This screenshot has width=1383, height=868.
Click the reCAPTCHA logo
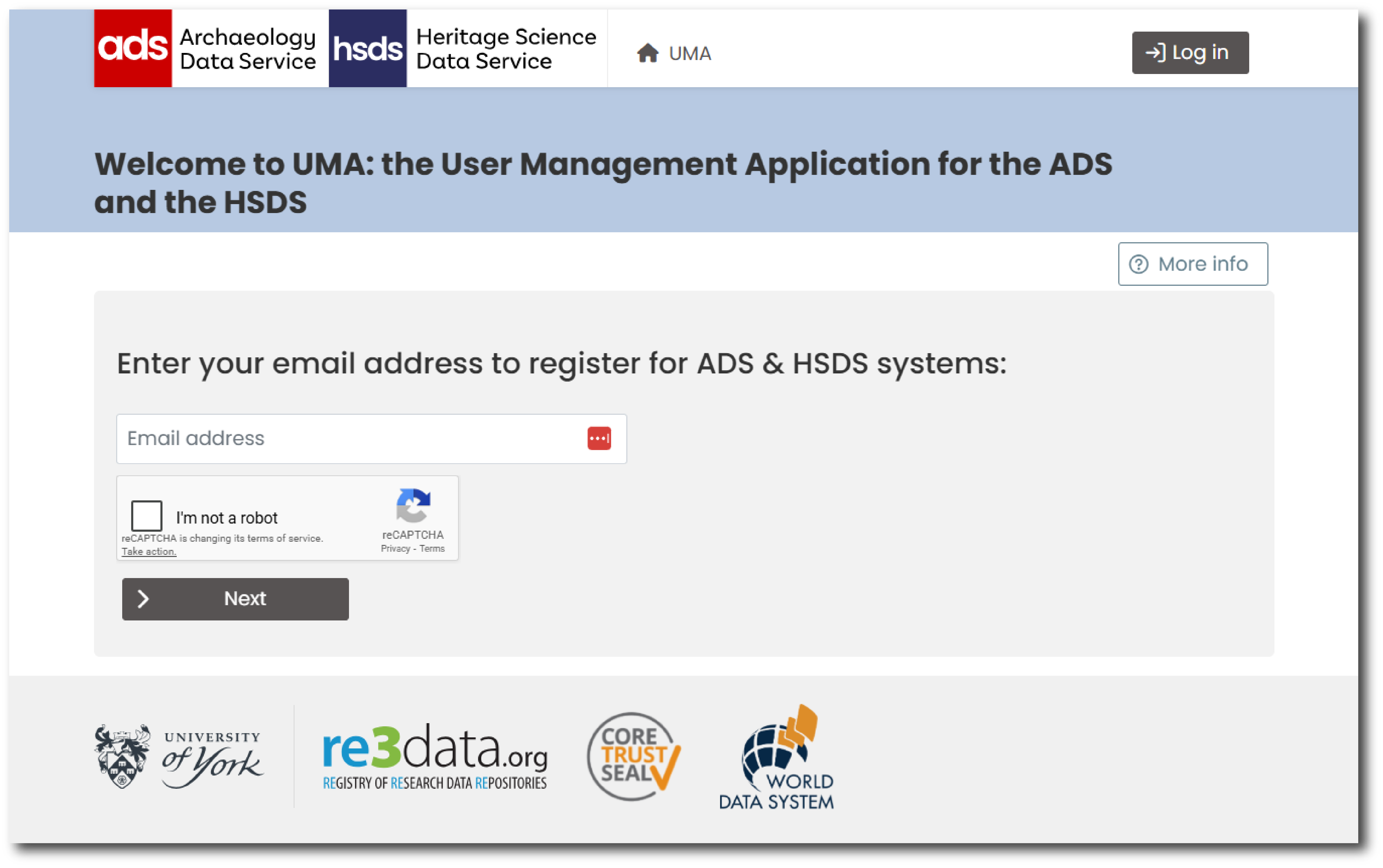click(x=413, y=506)
